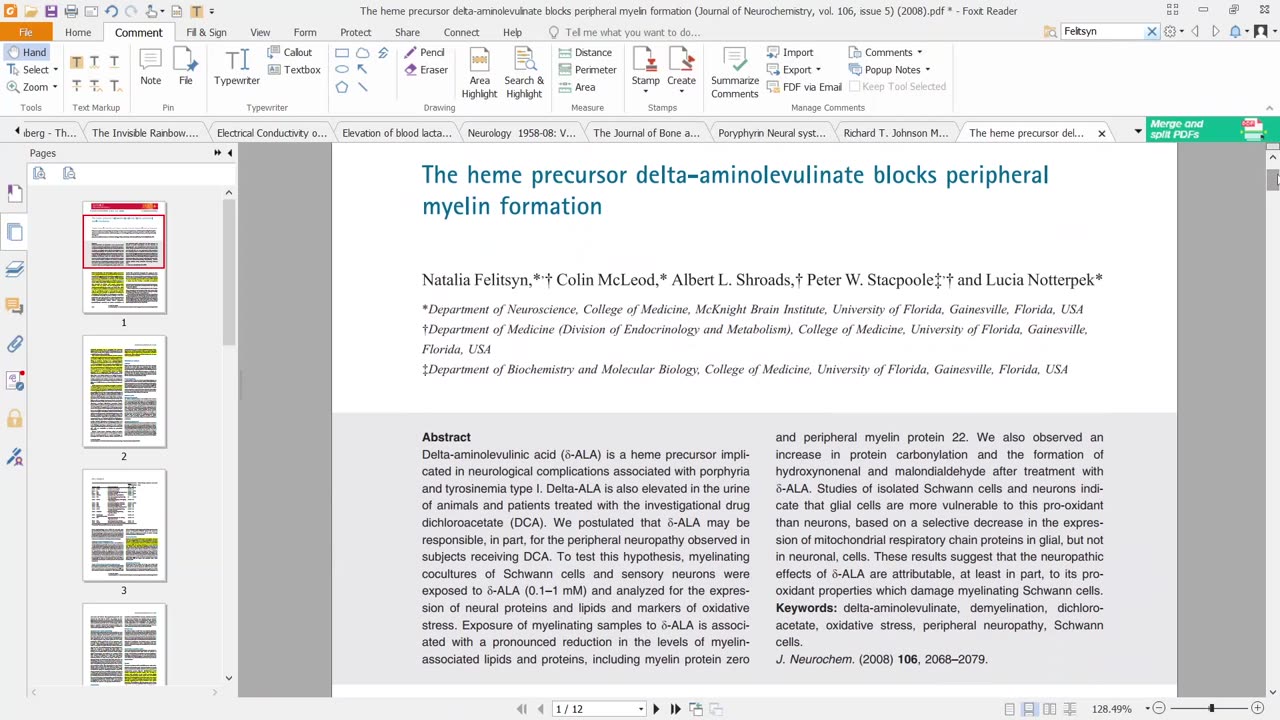Insert a Callout text box
Viewport: 1280px width, 720px height.
[x=290, y=52]
